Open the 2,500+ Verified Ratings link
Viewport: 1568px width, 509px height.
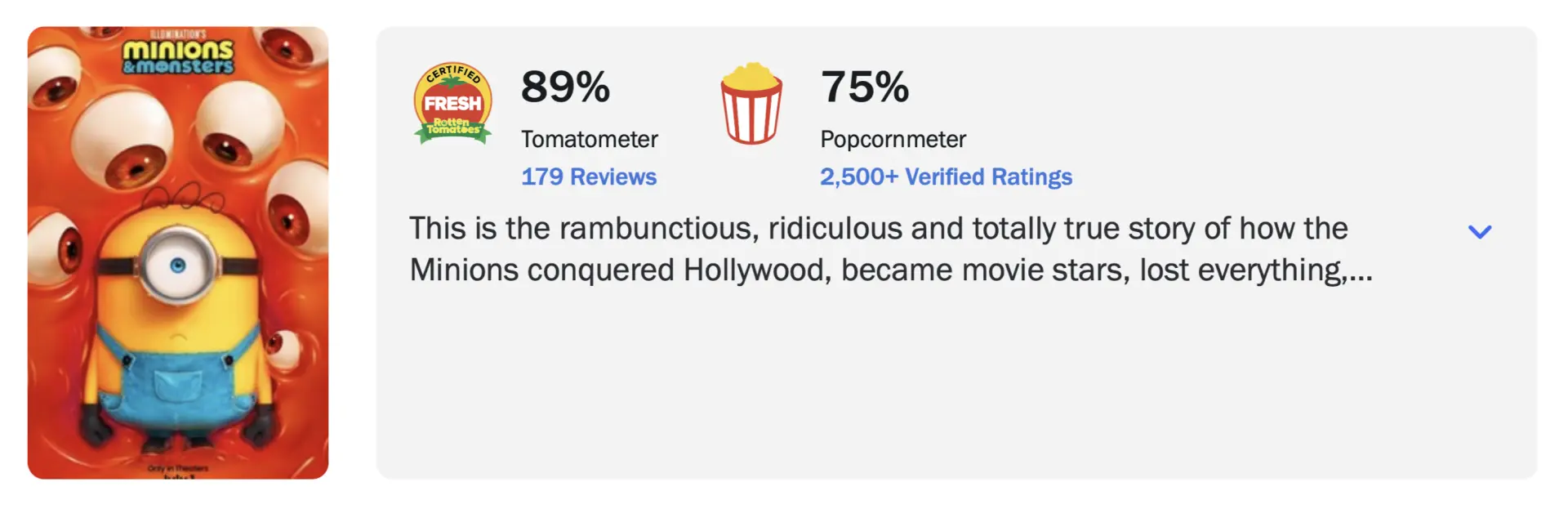pos(946,177)
